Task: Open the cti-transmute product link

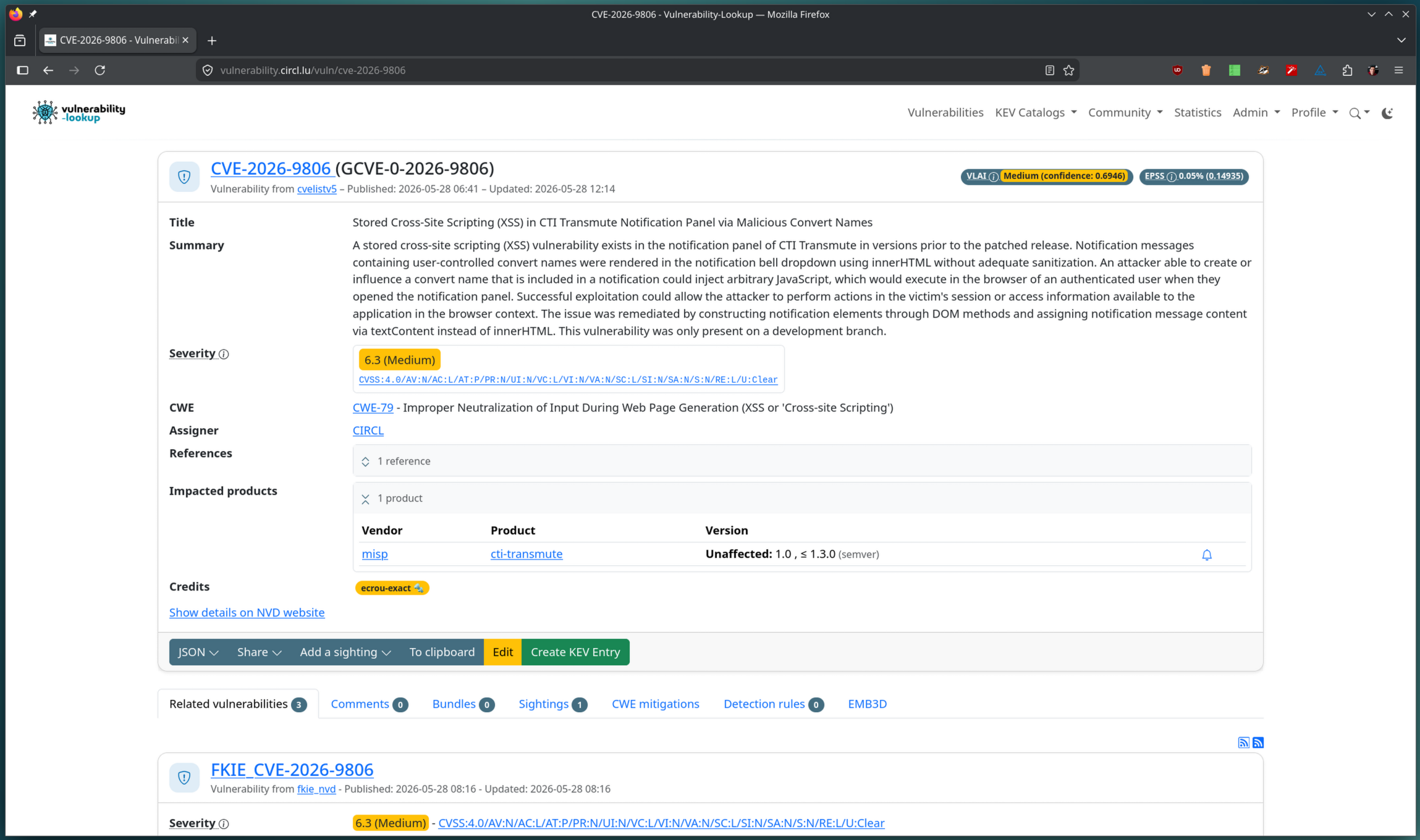Action: pos(526,554)
